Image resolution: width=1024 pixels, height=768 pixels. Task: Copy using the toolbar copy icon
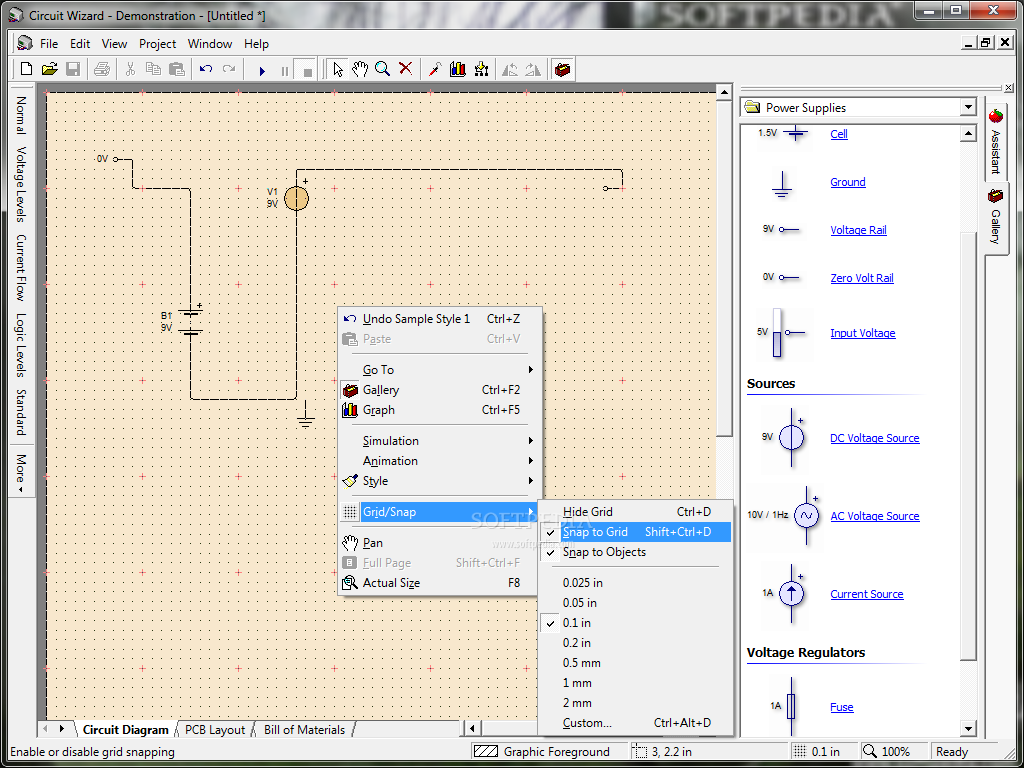pos(153,69)
